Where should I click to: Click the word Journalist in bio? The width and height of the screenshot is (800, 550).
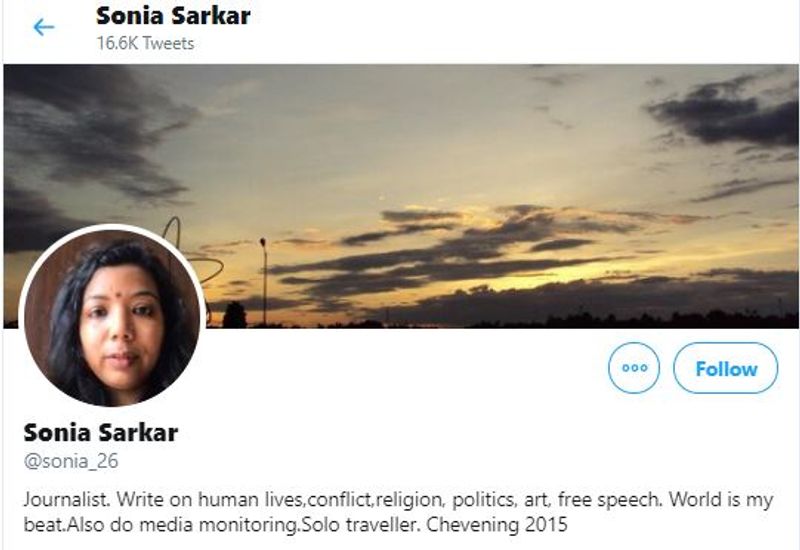pos(66,499)
